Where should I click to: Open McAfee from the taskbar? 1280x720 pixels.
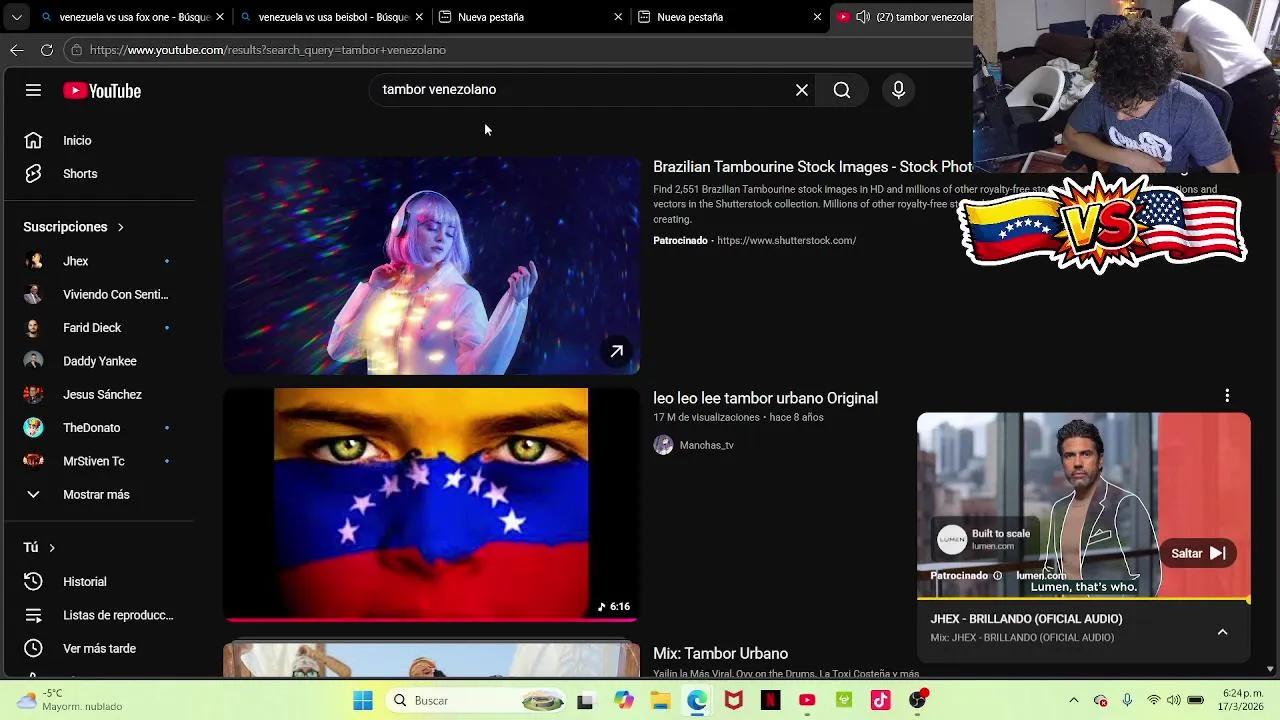pyautogui.click(x=734, y=701)
